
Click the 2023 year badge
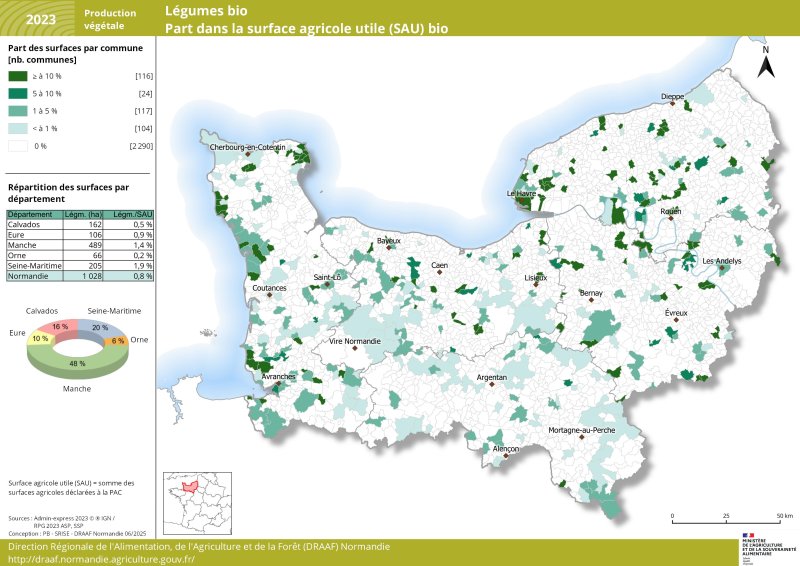pyautogui.click(x=41, y=19)
